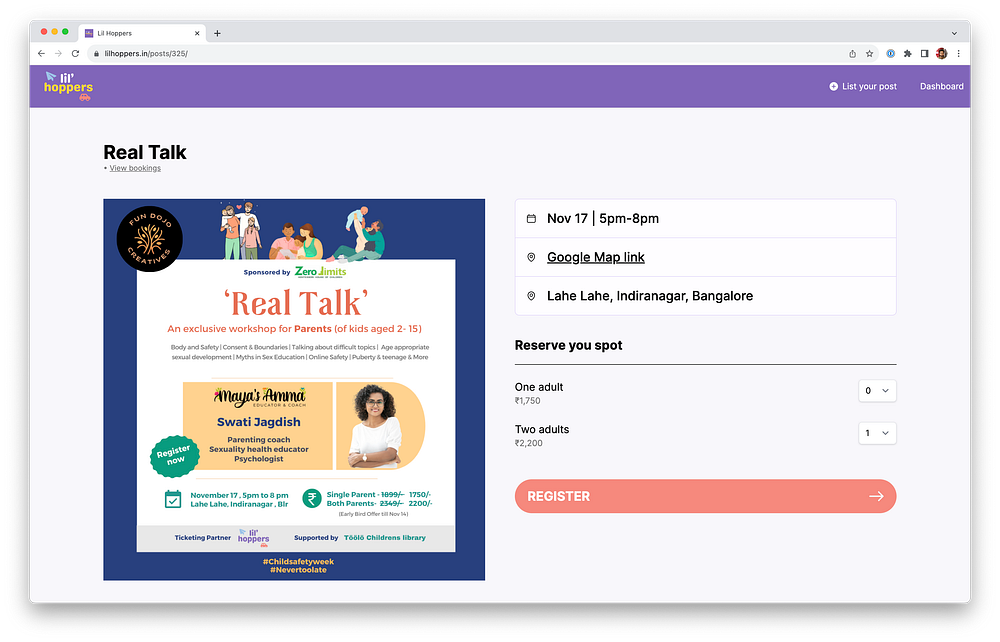Open the View bookings link
1000x642 pixels.
[135, 168]
